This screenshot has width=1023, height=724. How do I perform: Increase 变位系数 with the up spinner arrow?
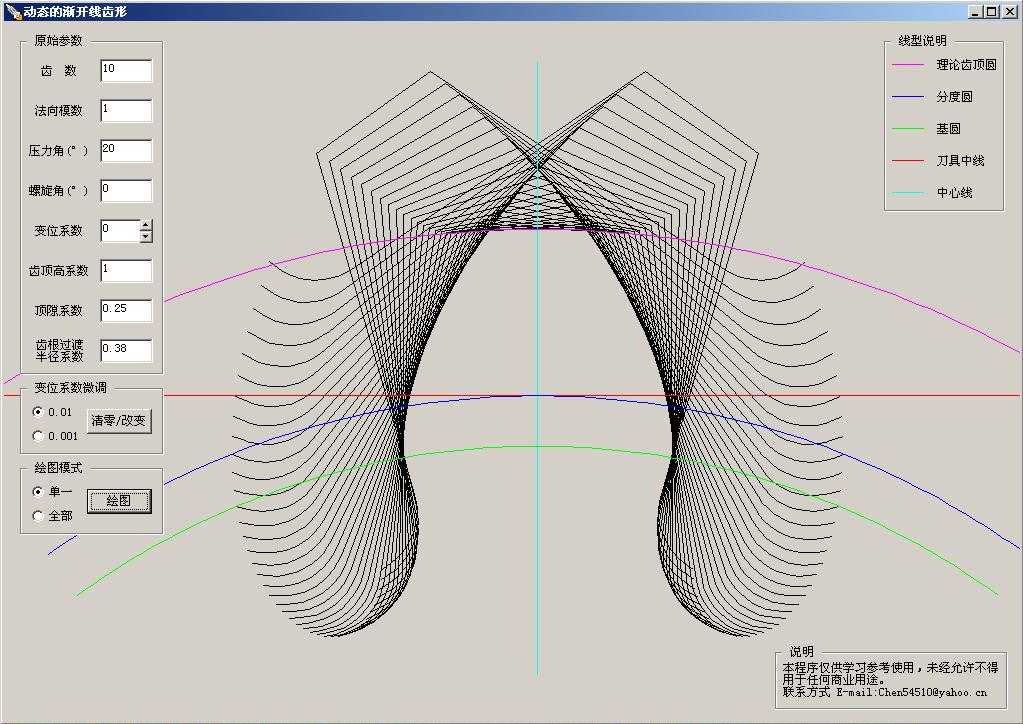tap(146, 225)
